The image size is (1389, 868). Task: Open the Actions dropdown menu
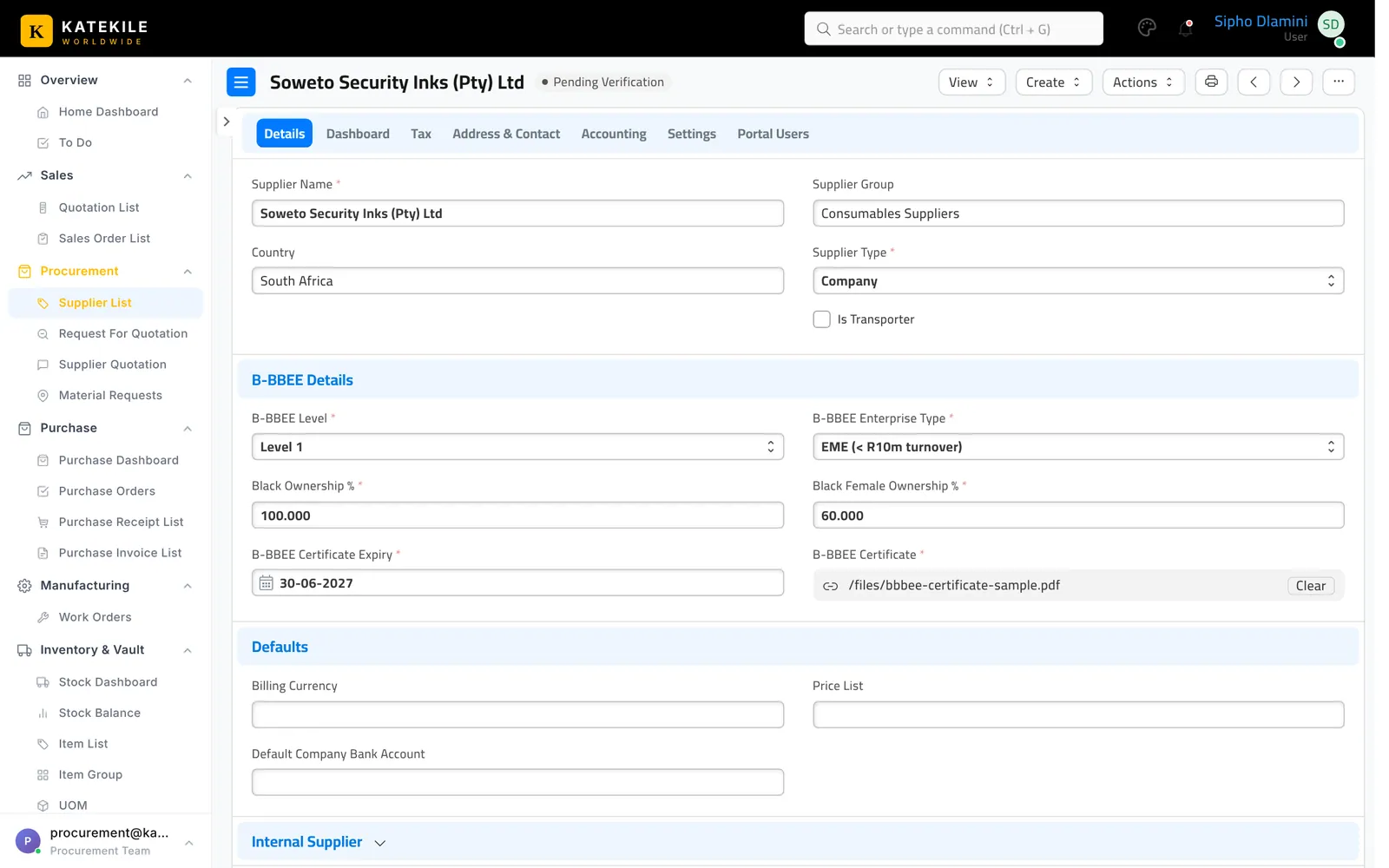point(1143,82)
